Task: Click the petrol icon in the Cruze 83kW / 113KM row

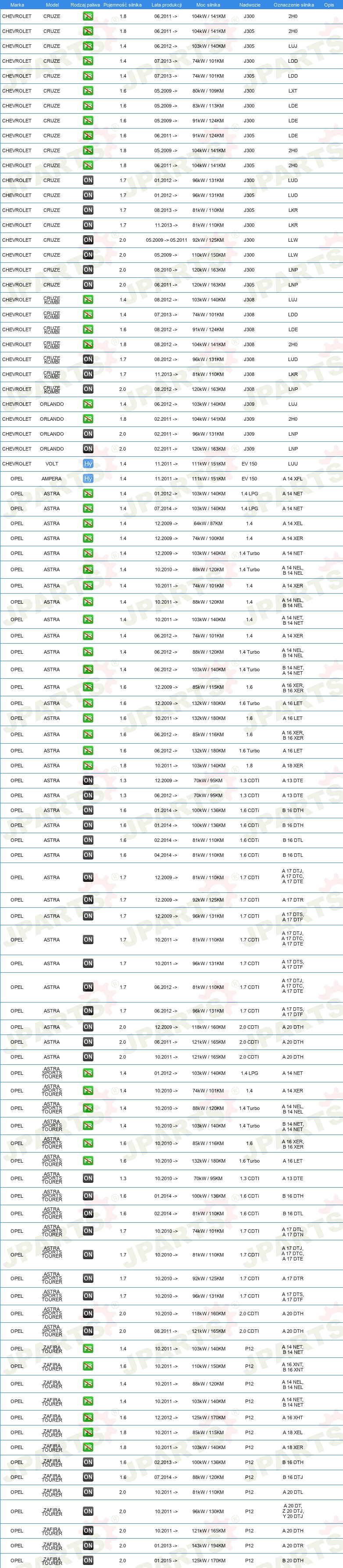Action: coord(88,106)
